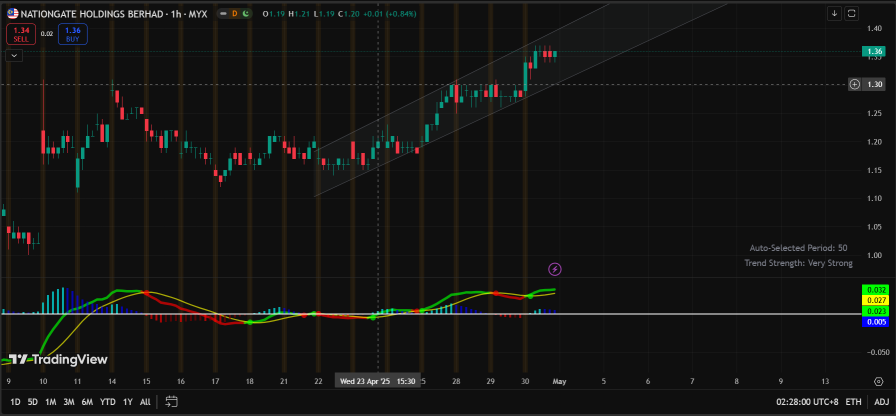The height and width of the screenshot is (416, 896).
Task: Click the Wed 23 Apr '25 date label
Action: click(378, 381)
